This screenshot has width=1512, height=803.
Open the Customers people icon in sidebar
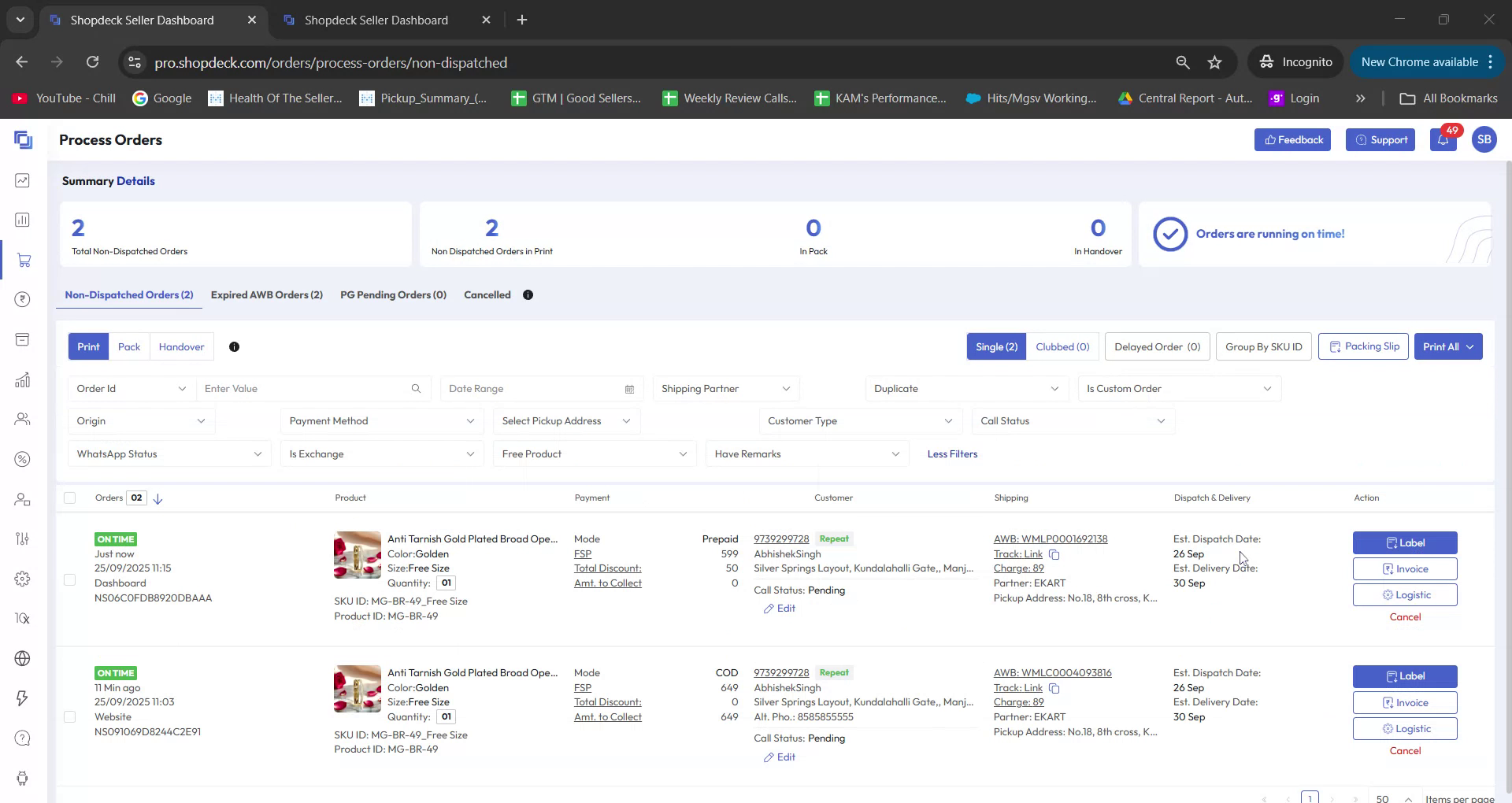23,420
